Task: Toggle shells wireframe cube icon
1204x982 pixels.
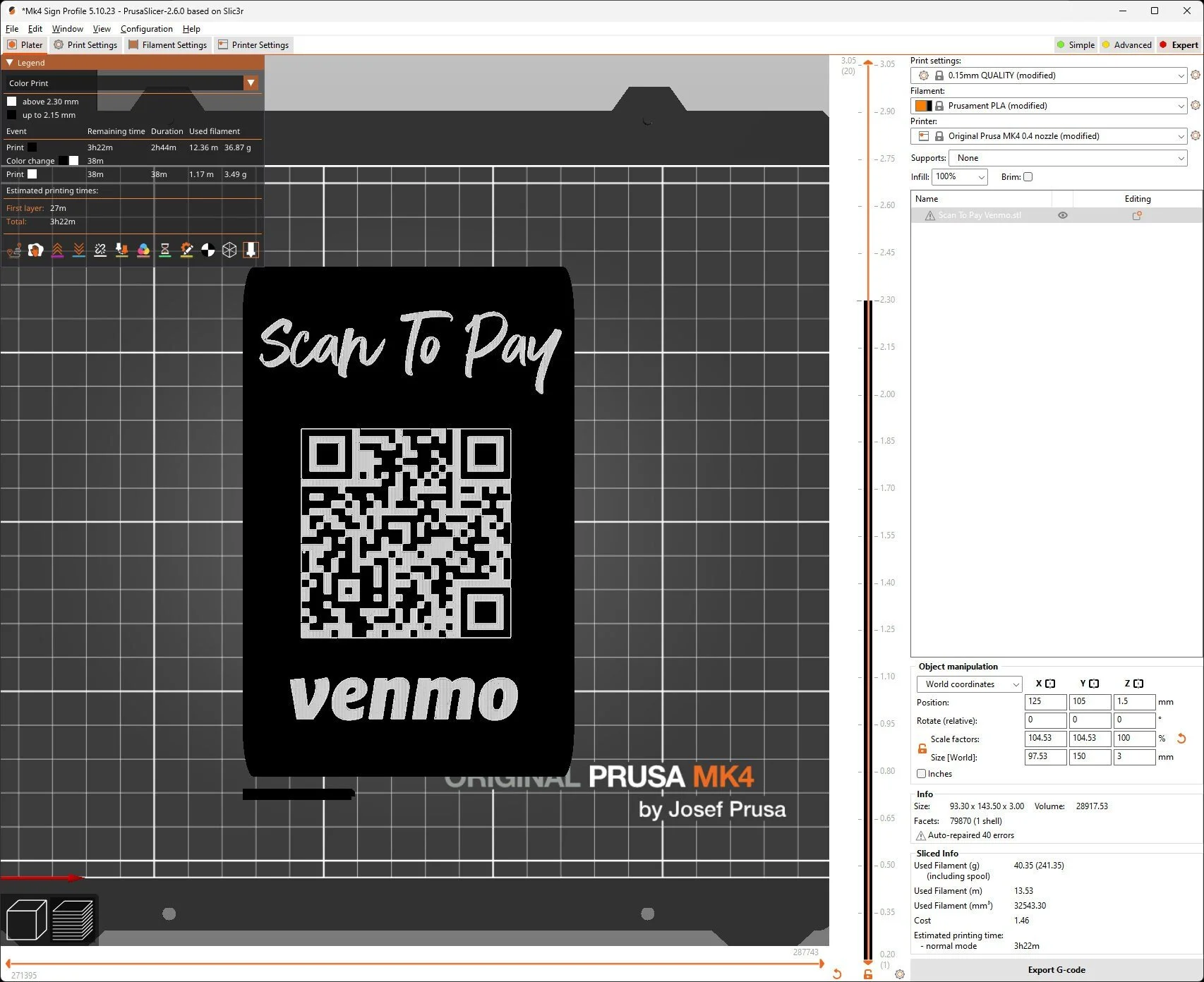Action: coord(229,250)
